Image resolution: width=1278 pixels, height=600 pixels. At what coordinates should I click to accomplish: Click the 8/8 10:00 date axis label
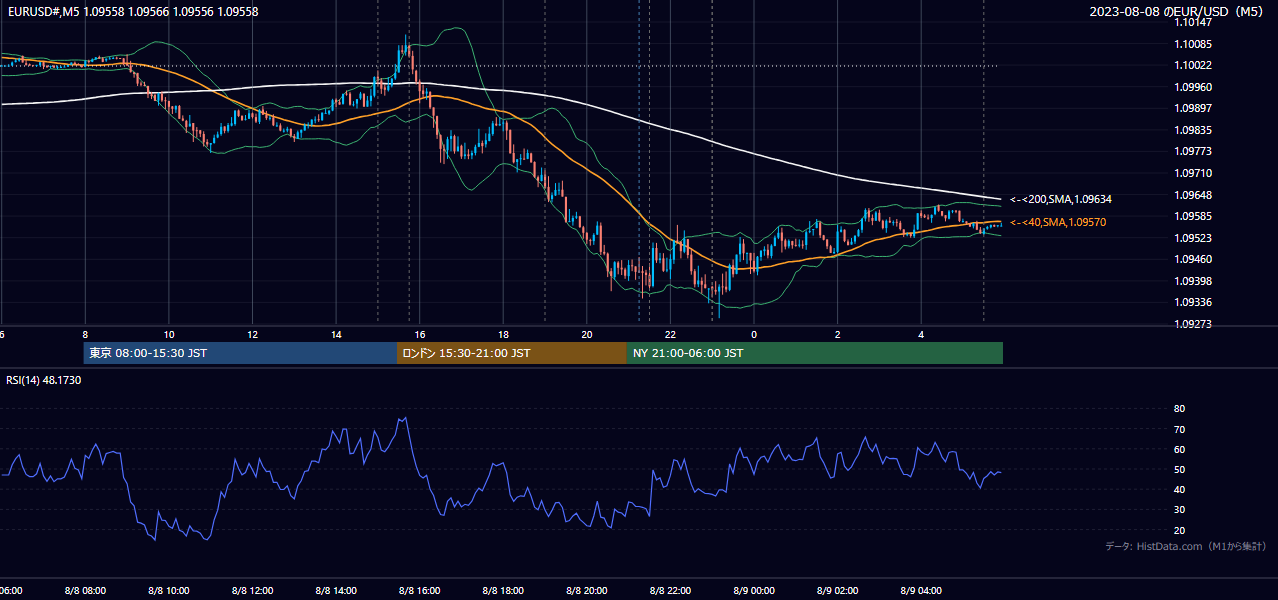[169, 591]
